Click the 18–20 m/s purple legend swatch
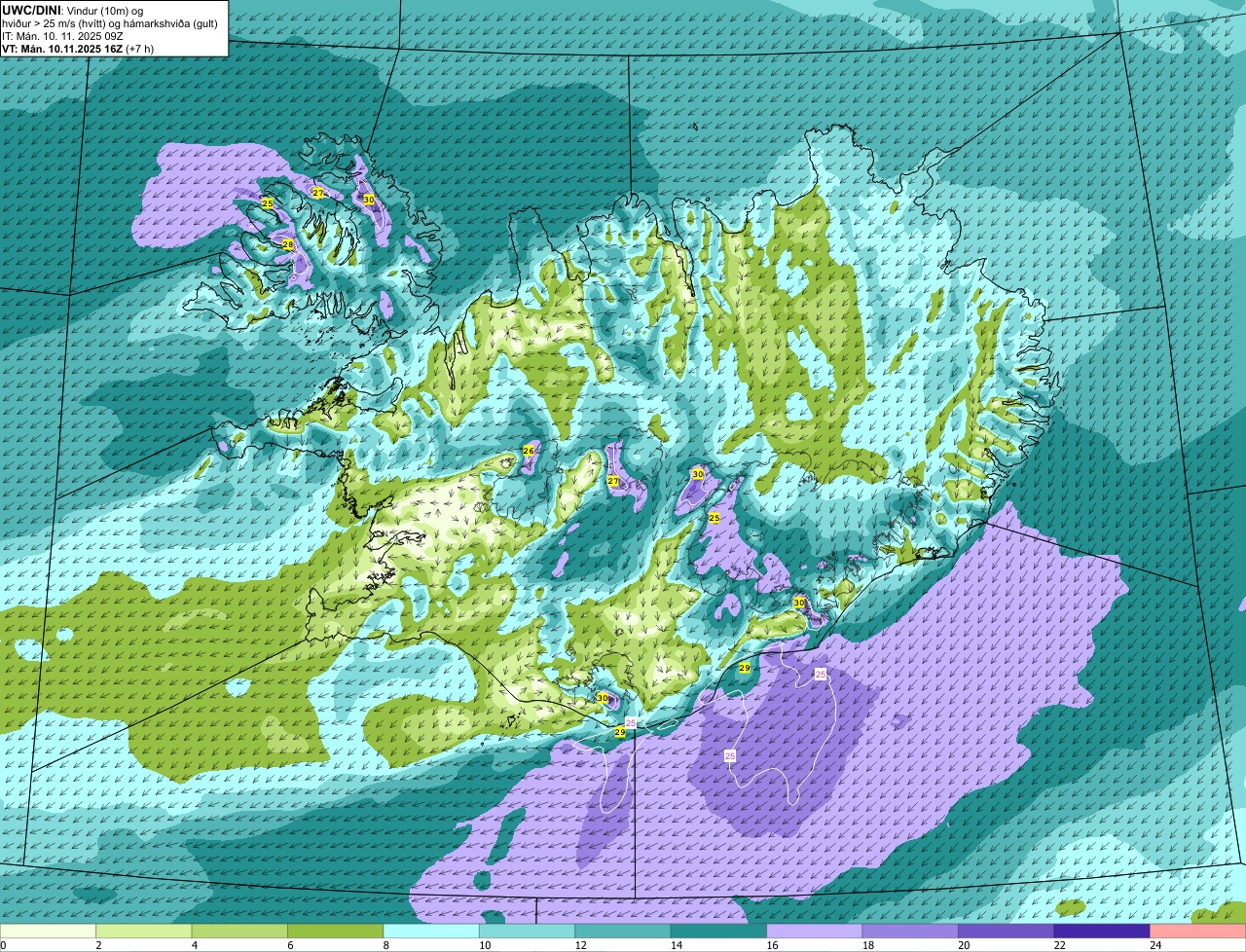Viewport: 1246px width, 952px height. click(x=910, y=932)
